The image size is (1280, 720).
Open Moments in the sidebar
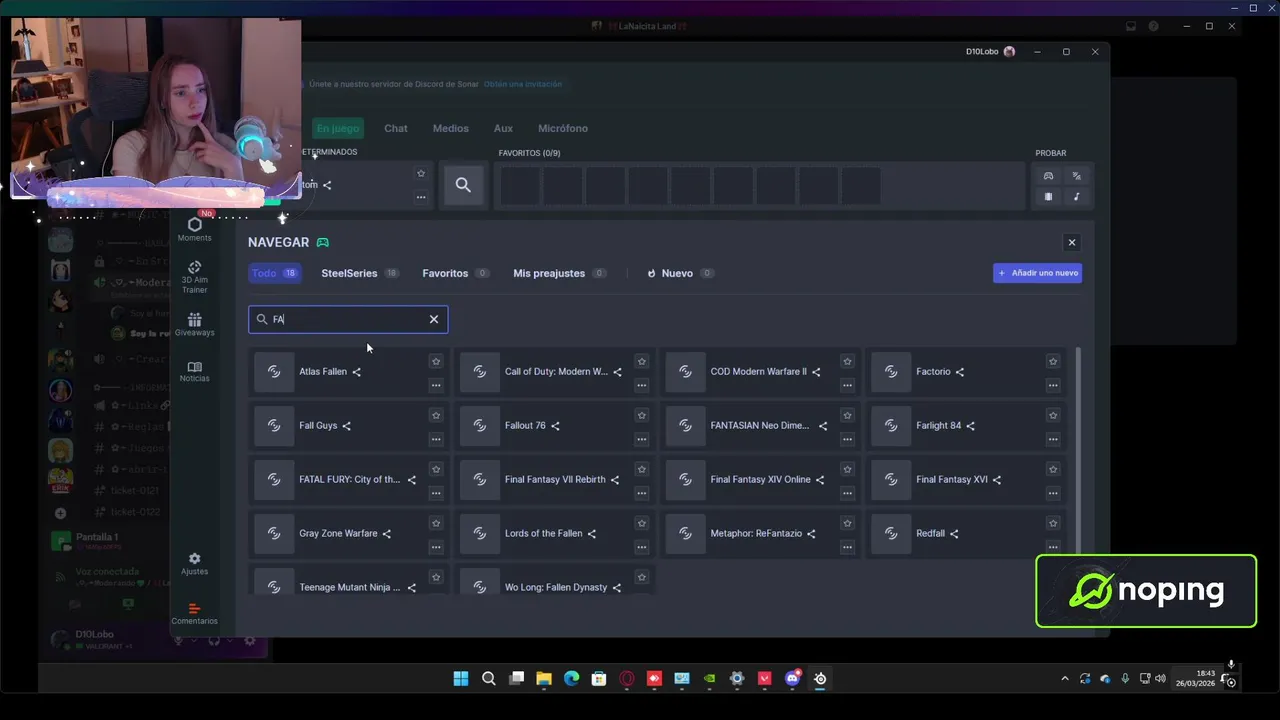pyautogui.click(x=194, y=229)
